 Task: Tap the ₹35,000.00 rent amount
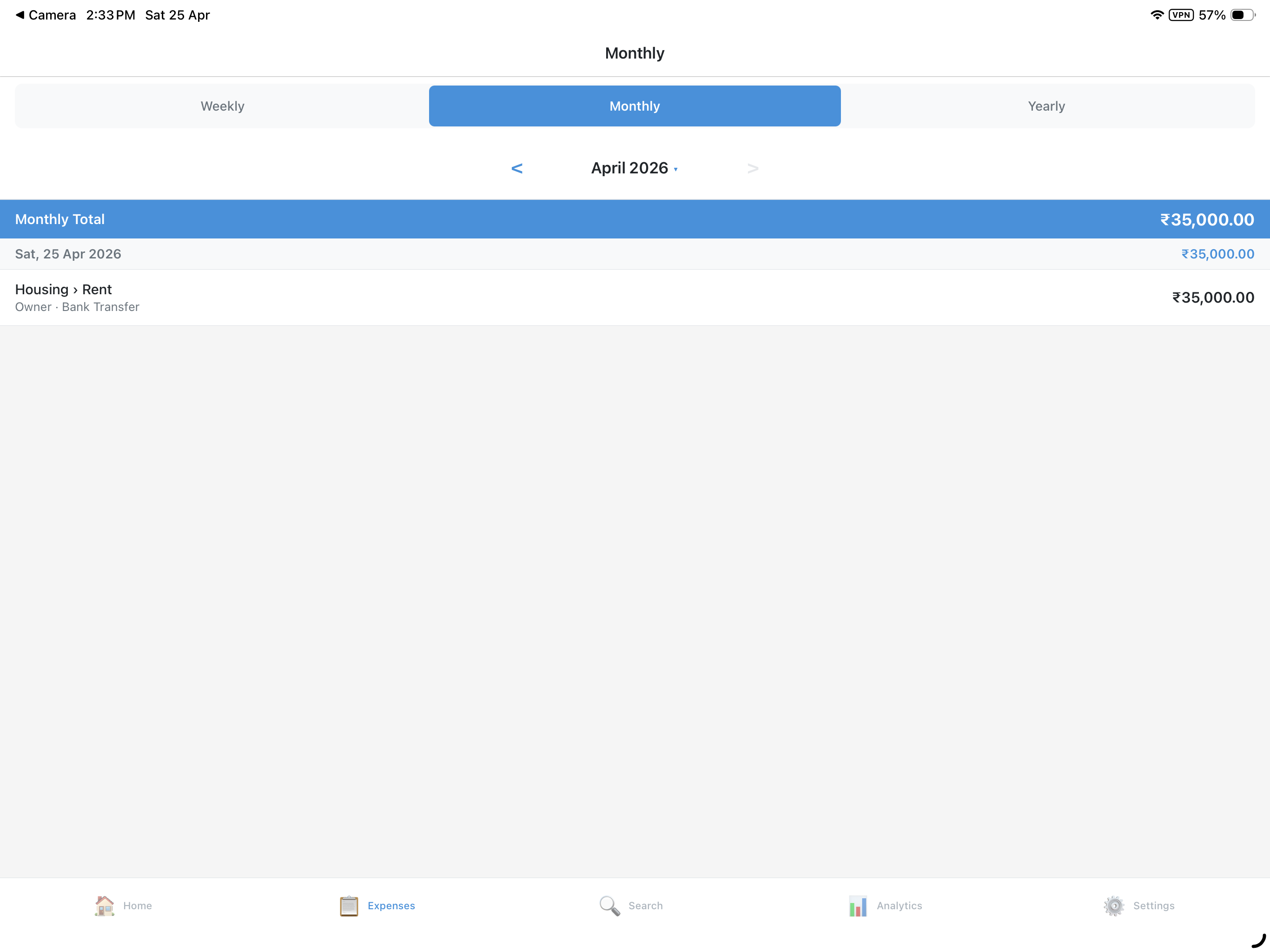point(1212,297)
